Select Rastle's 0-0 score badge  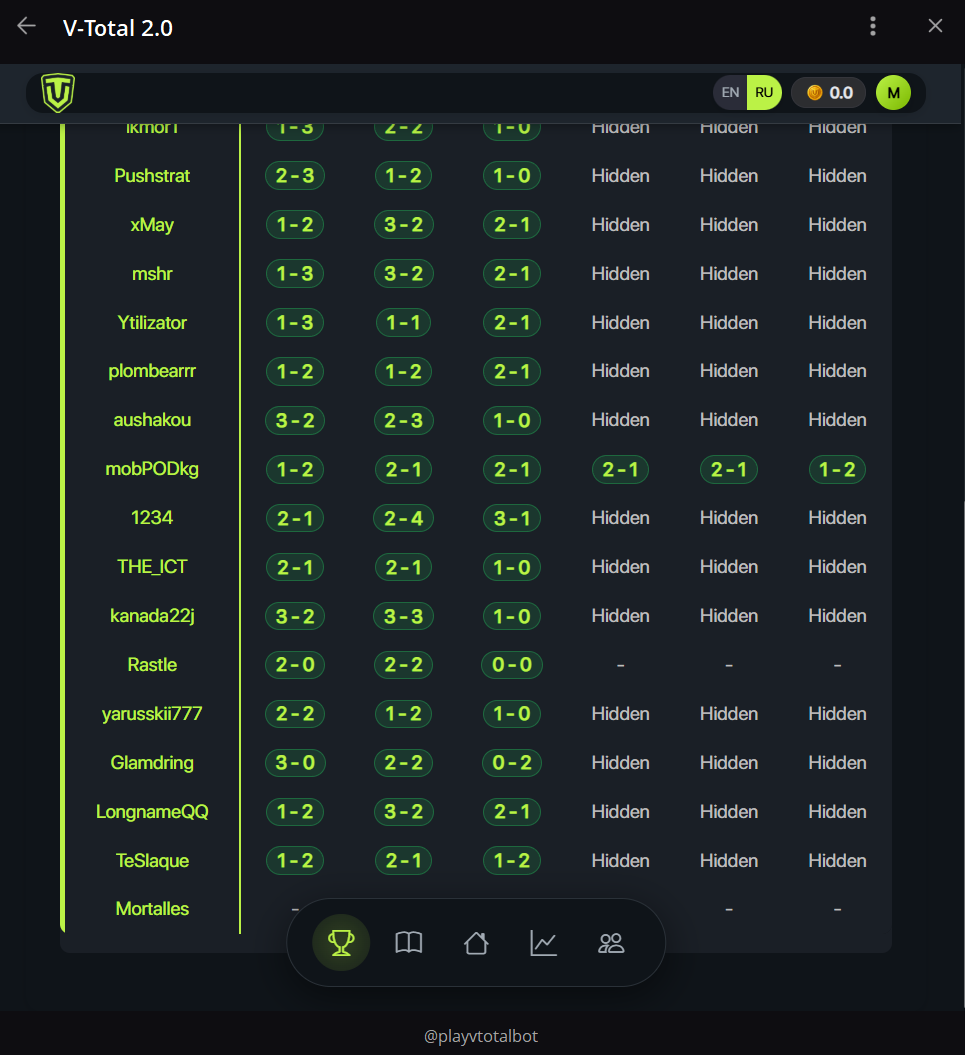pyautogui.click(x=512, y=665)
